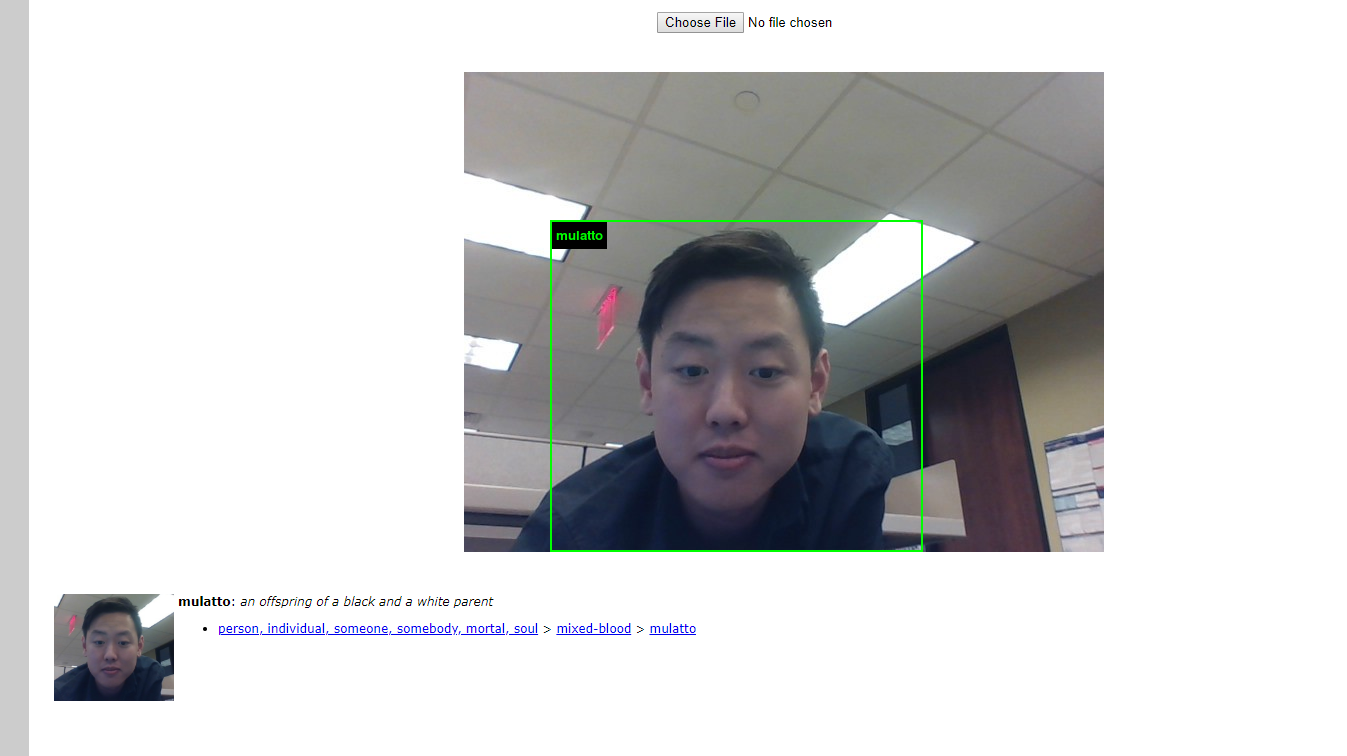1347x756 pixels.
Task: Click the 'No file chosen' text
Action: pyautogui.click(x=790, y=22)
